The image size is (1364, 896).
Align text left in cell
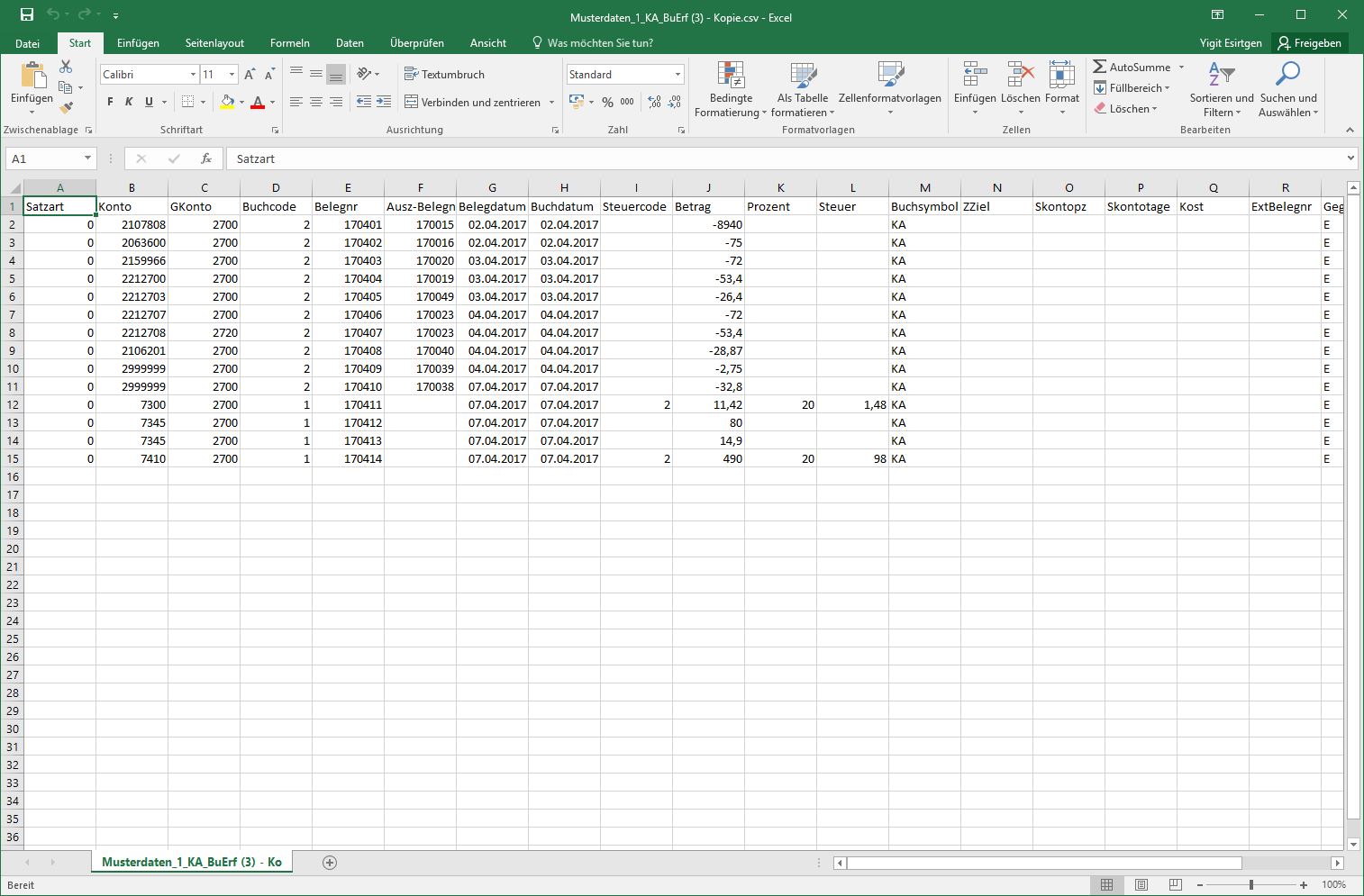pos(296,102)
